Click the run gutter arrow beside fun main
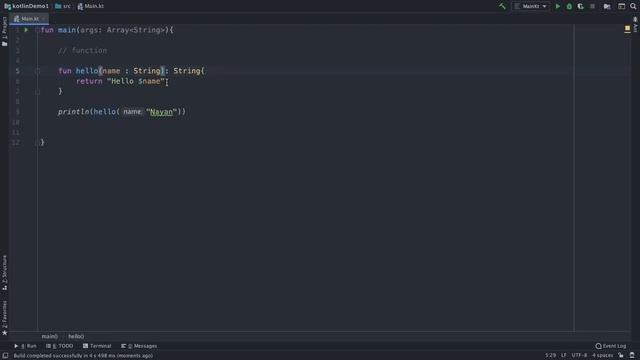This screenshot has height=360, width=640. [x=26, y=30]
